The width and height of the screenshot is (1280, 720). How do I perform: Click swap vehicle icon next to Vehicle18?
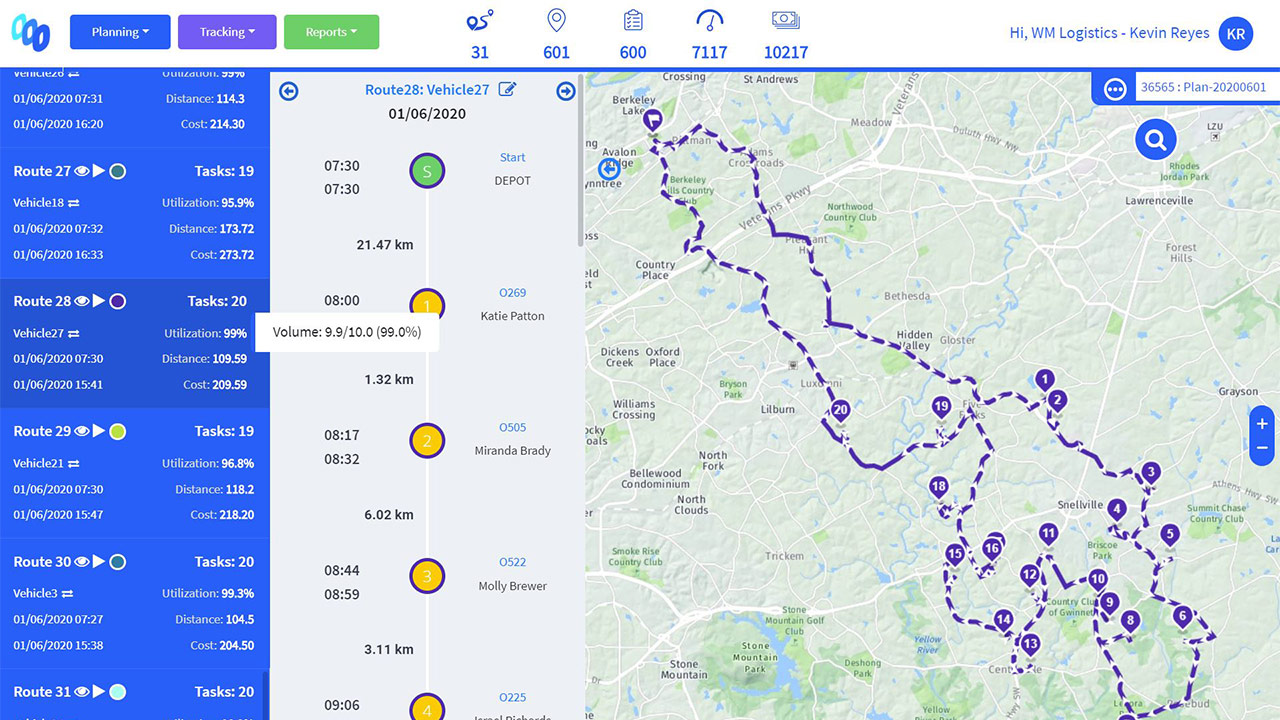[74, 203]
